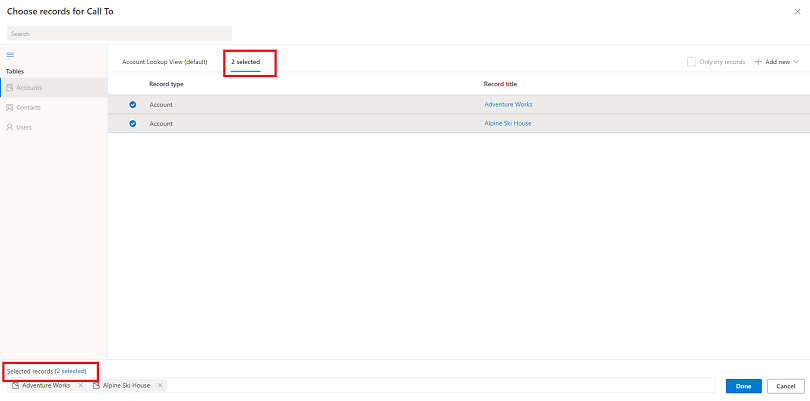810x401 pixels.
Task: Click the Search input field
Action: pyautogui.click(x=119, y=34)
